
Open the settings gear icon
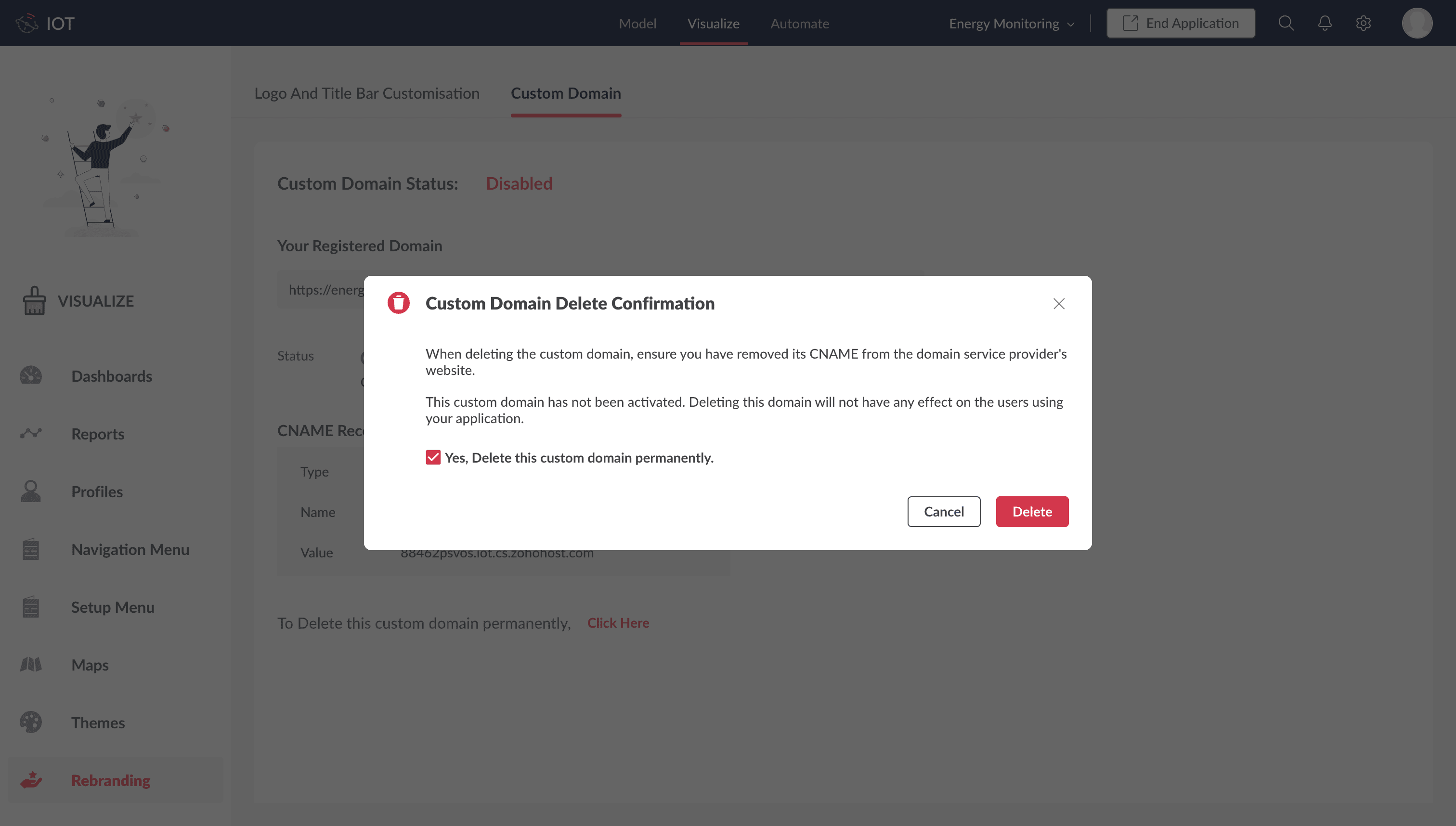tap(1363, 23)
